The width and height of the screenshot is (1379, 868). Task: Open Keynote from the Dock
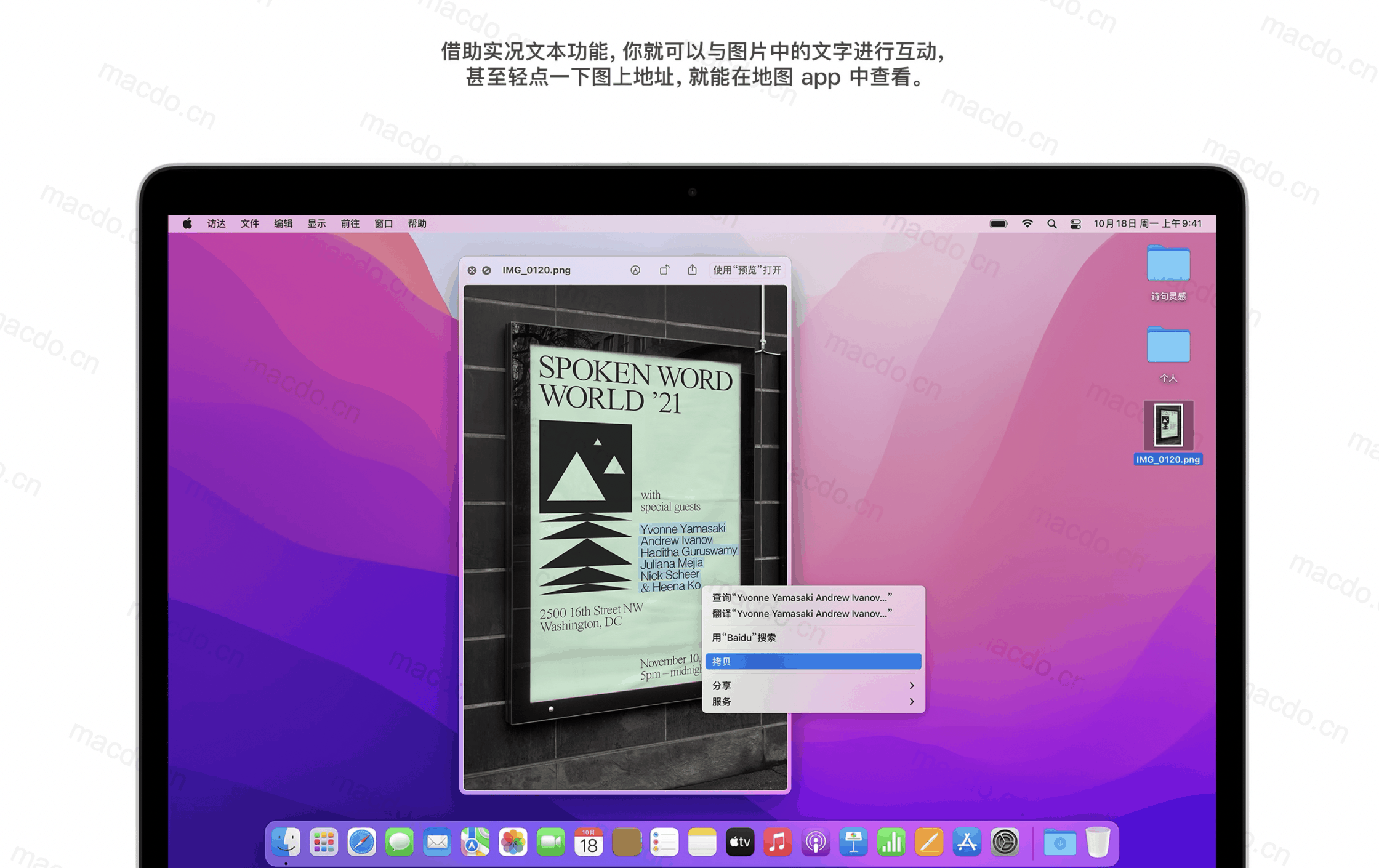pos(853,842)
